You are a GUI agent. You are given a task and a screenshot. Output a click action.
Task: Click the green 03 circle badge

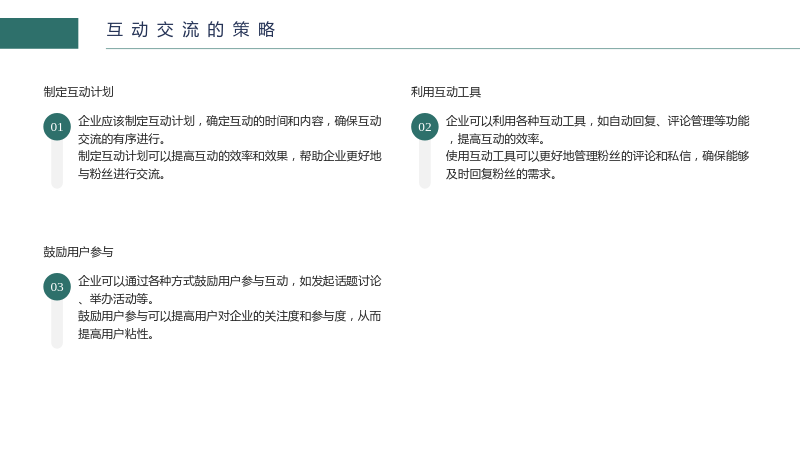click(x=57, y=287)
